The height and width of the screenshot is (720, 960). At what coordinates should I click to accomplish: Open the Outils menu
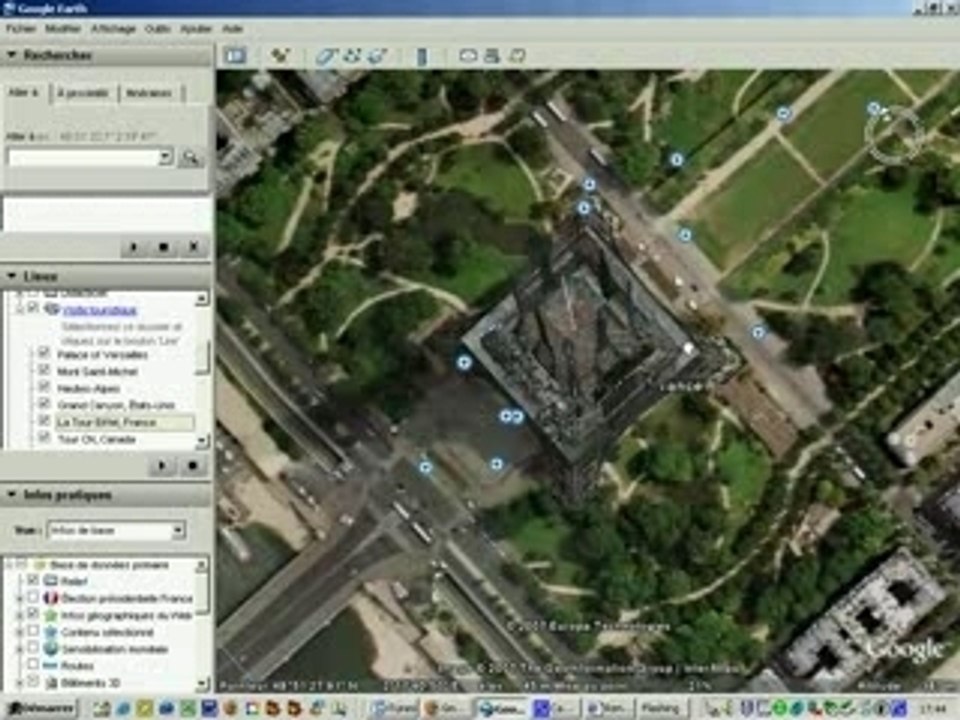[157, 29]
